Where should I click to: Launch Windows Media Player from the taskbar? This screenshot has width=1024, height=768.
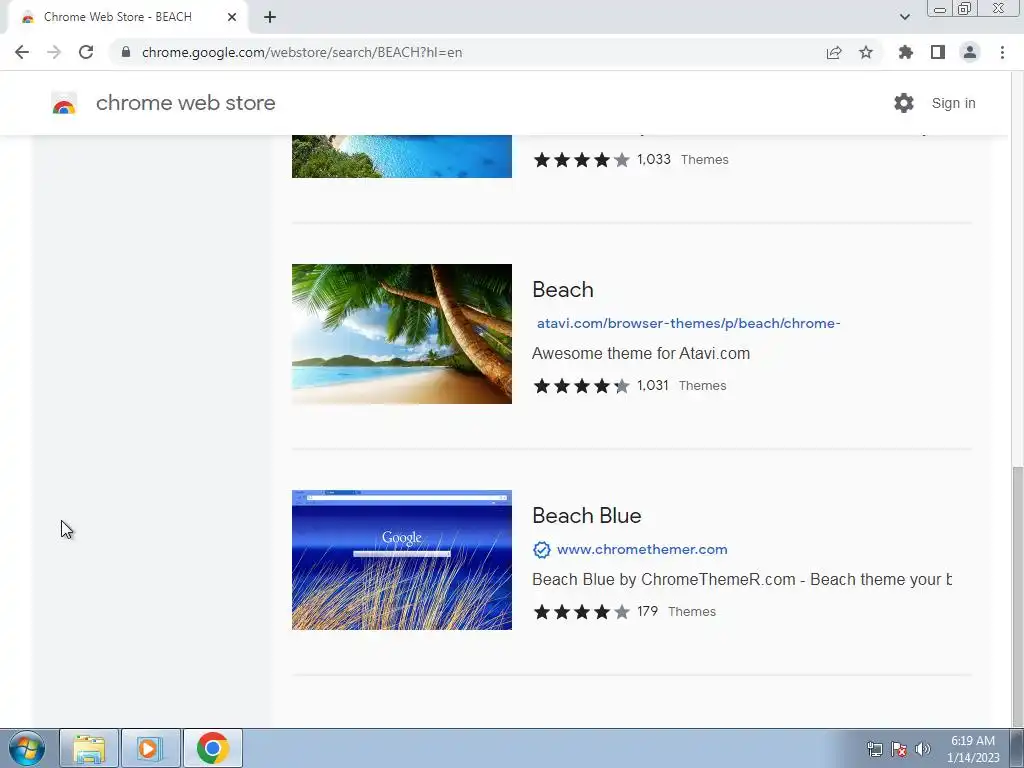pos(150,748)
